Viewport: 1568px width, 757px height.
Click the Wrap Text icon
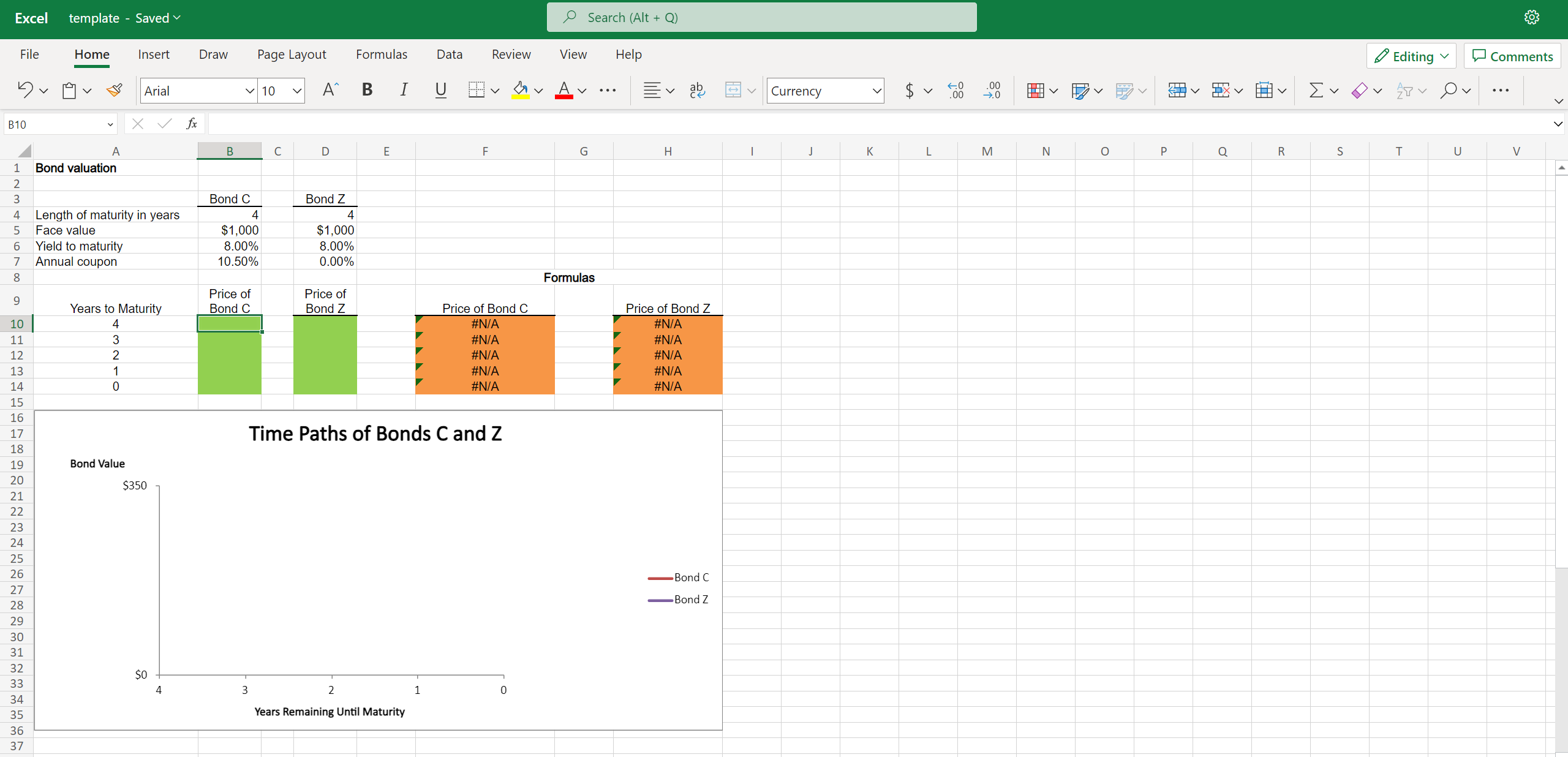696,90
